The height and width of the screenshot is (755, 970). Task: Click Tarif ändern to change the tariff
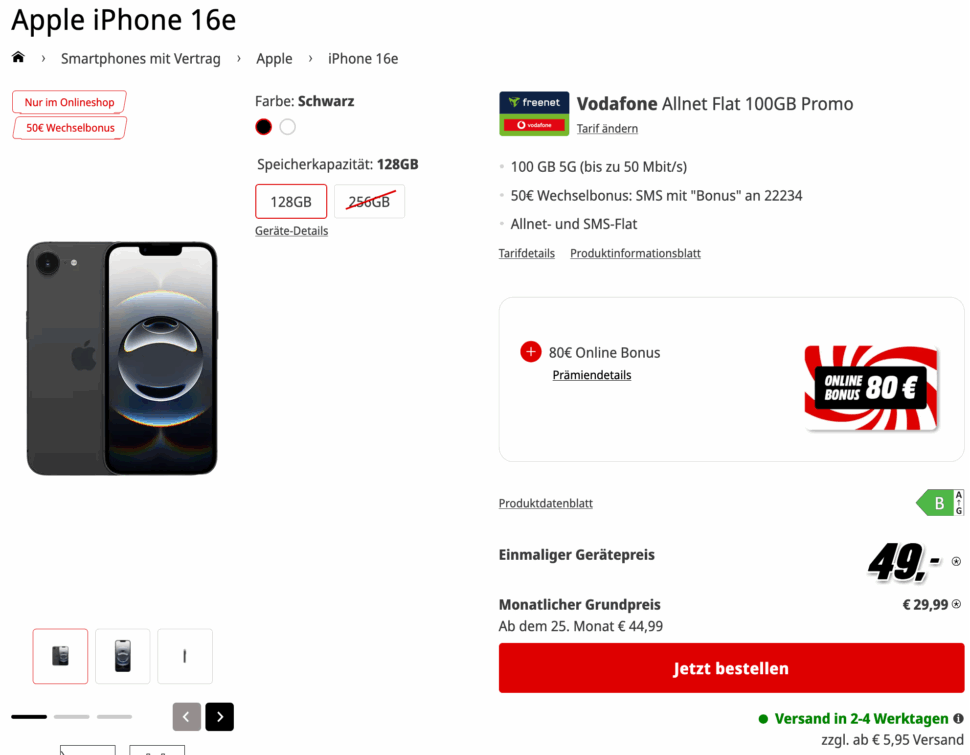pyautogui.click(x=607, y=128)
